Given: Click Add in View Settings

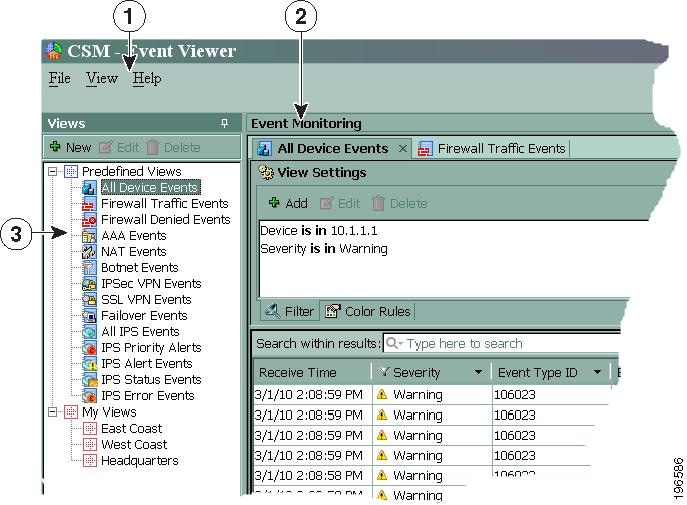Looking at the screenshot, I should tap(288, 203).
